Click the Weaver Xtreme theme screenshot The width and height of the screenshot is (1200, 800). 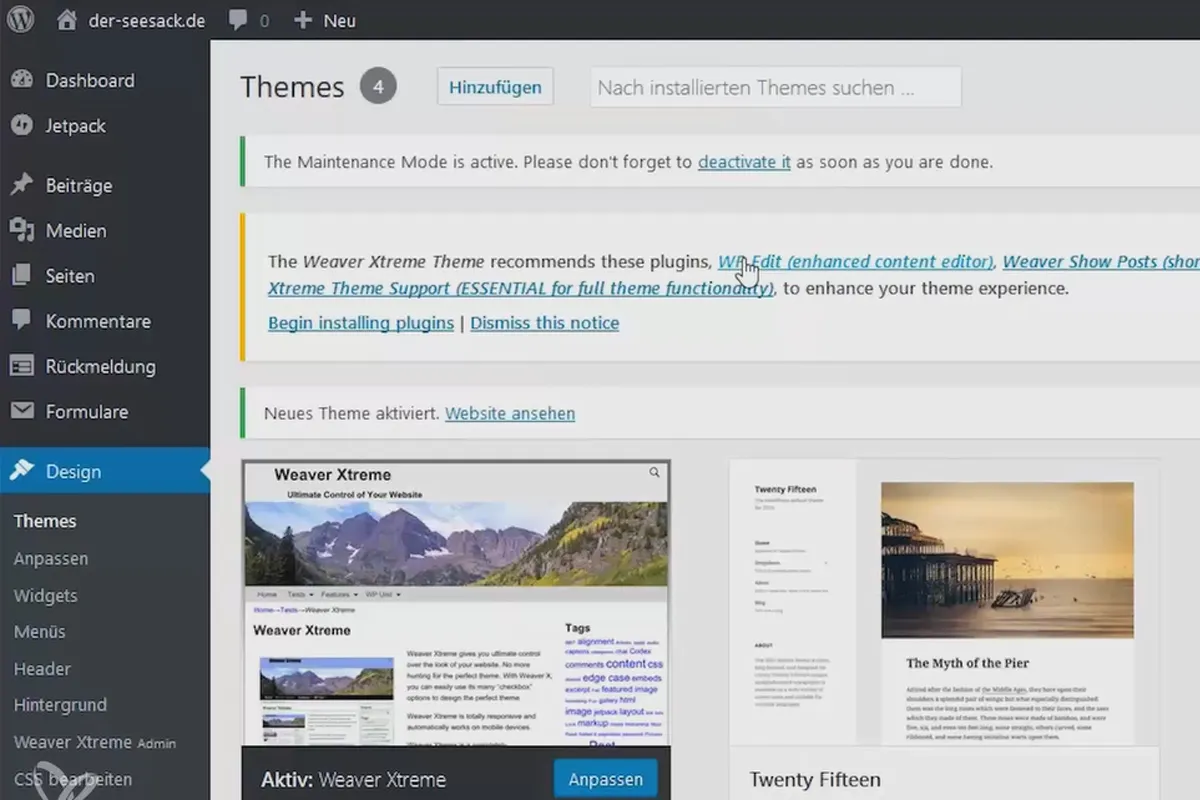point(456,604)
